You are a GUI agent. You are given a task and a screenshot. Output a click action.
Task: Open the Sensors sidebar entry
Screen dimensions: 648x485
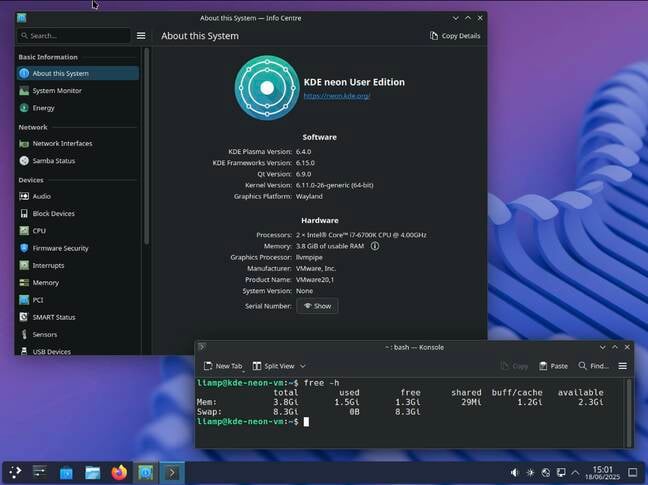point(78,335)
